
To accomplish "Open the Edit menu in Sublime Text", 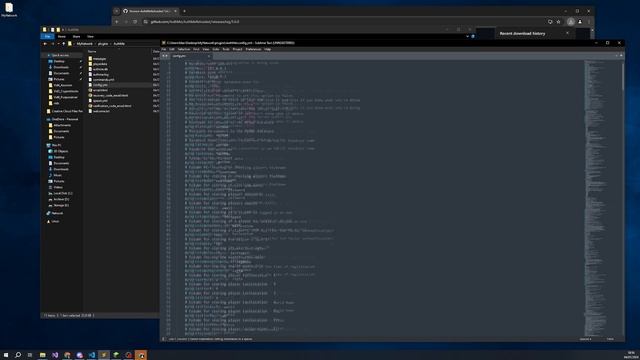I will point(172,49).
